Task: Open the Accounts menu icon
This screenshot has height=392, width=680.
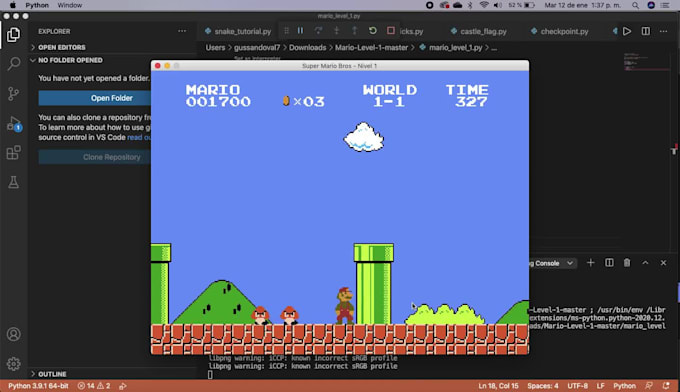Action: [13, 334]
